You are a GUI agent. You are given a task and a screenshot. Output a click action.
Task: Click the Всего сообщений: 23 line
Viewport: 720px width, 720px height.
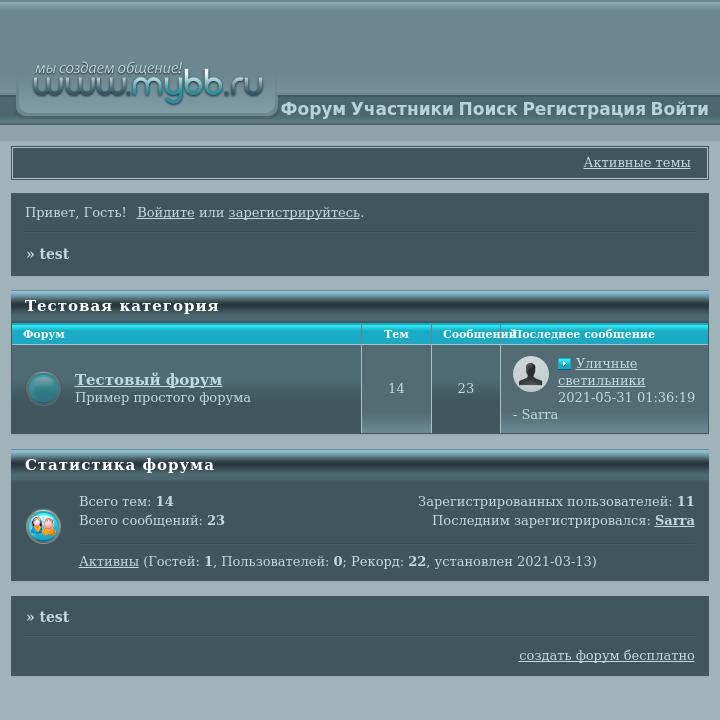pos(152,520)
